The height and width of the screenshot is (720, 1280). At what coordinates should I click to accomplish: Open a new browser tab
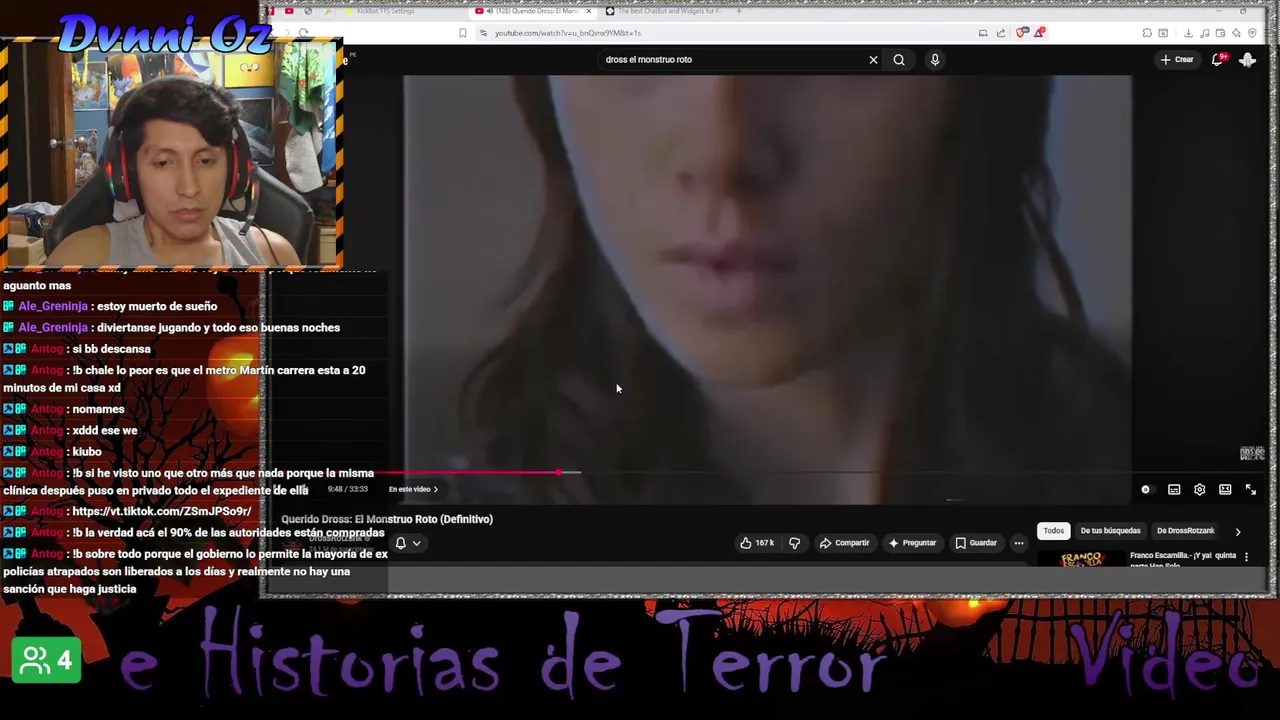[739, 11]
